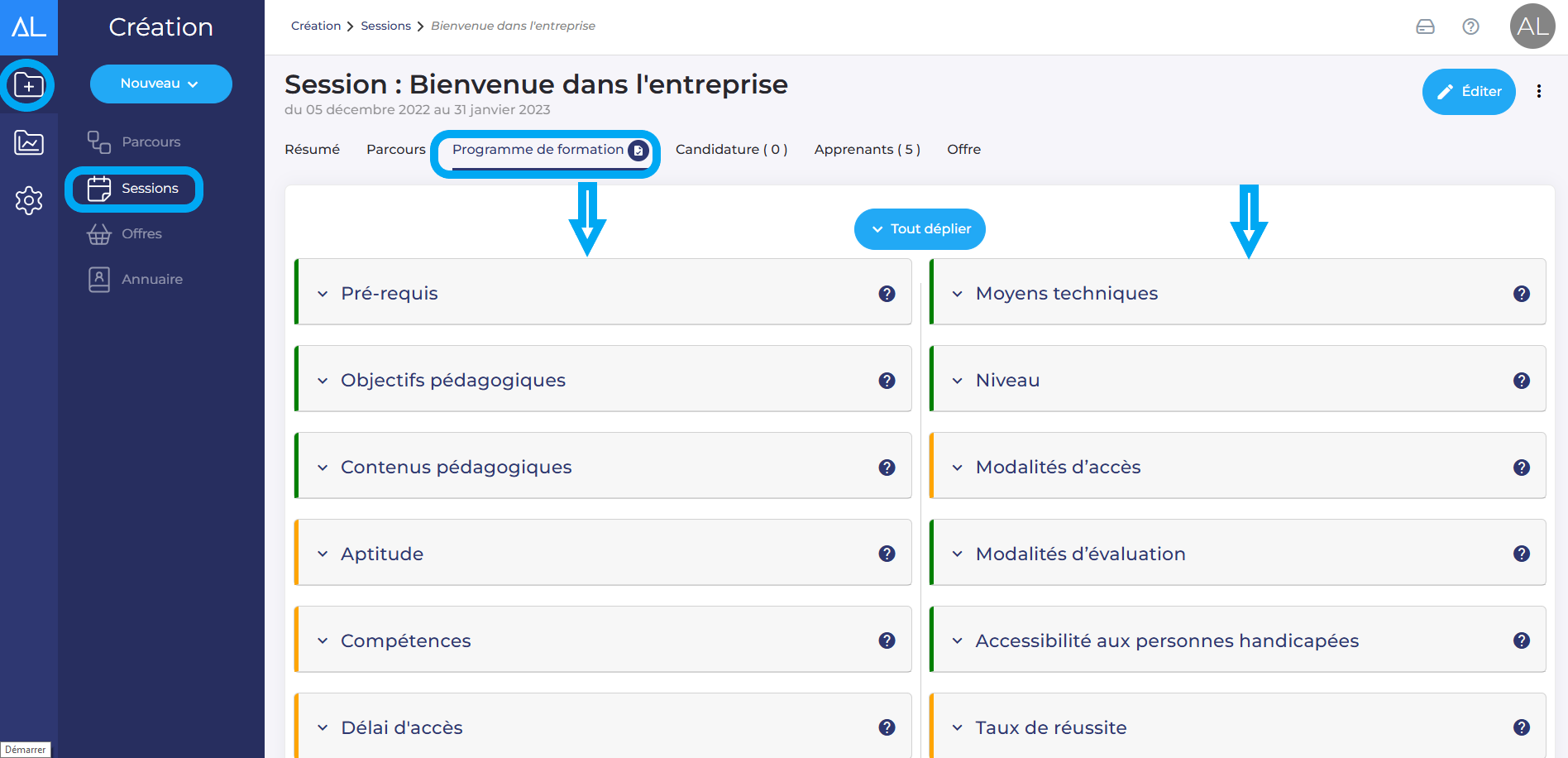Open the help question mark in top bar

(1470, 26)
